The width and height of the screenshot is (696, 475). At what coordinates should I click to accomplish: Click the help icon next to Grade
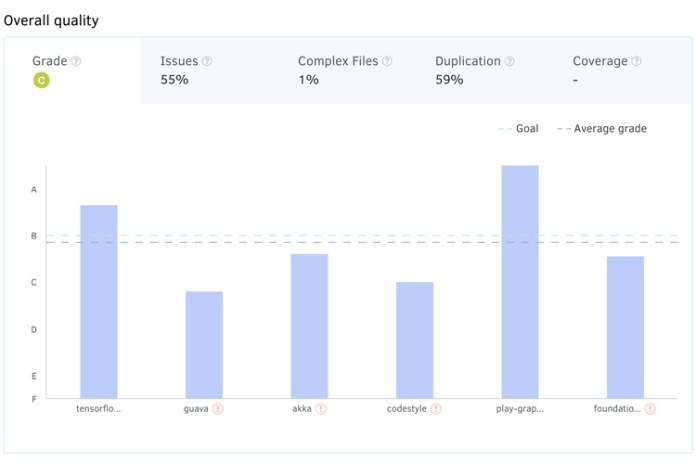[76, 61]
